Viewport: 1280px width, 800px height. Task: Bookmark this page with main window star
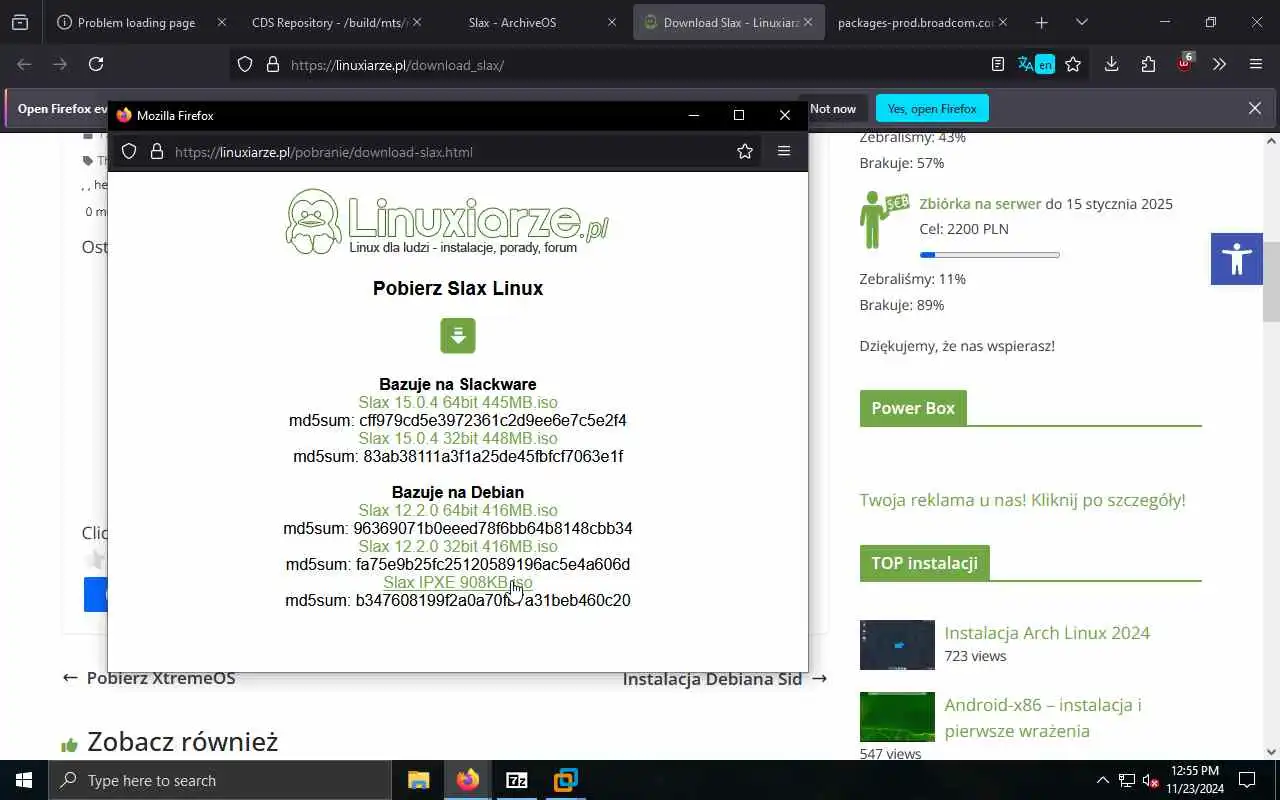(1073, 64)
